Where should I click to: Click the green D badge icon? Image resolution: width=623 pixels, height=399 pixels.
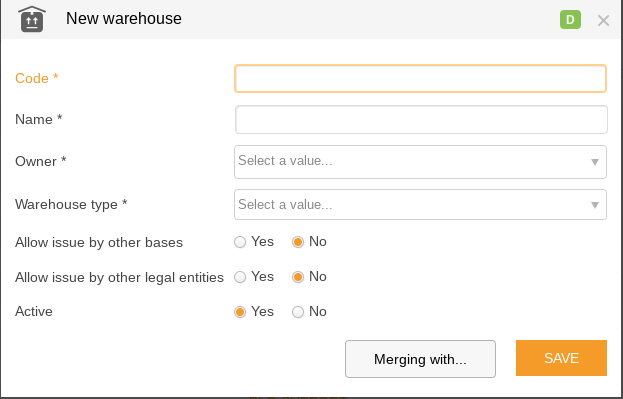point(570,19)
